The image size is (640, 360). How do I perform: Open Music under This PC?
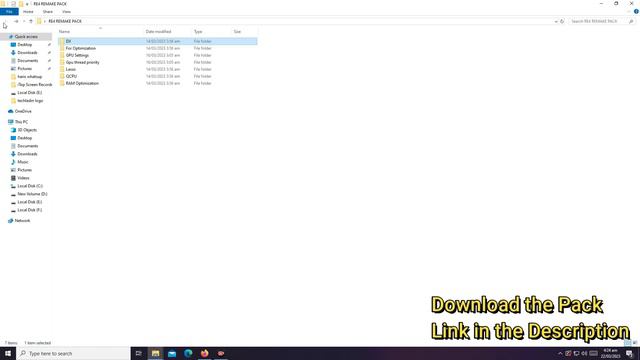[23, 162]
